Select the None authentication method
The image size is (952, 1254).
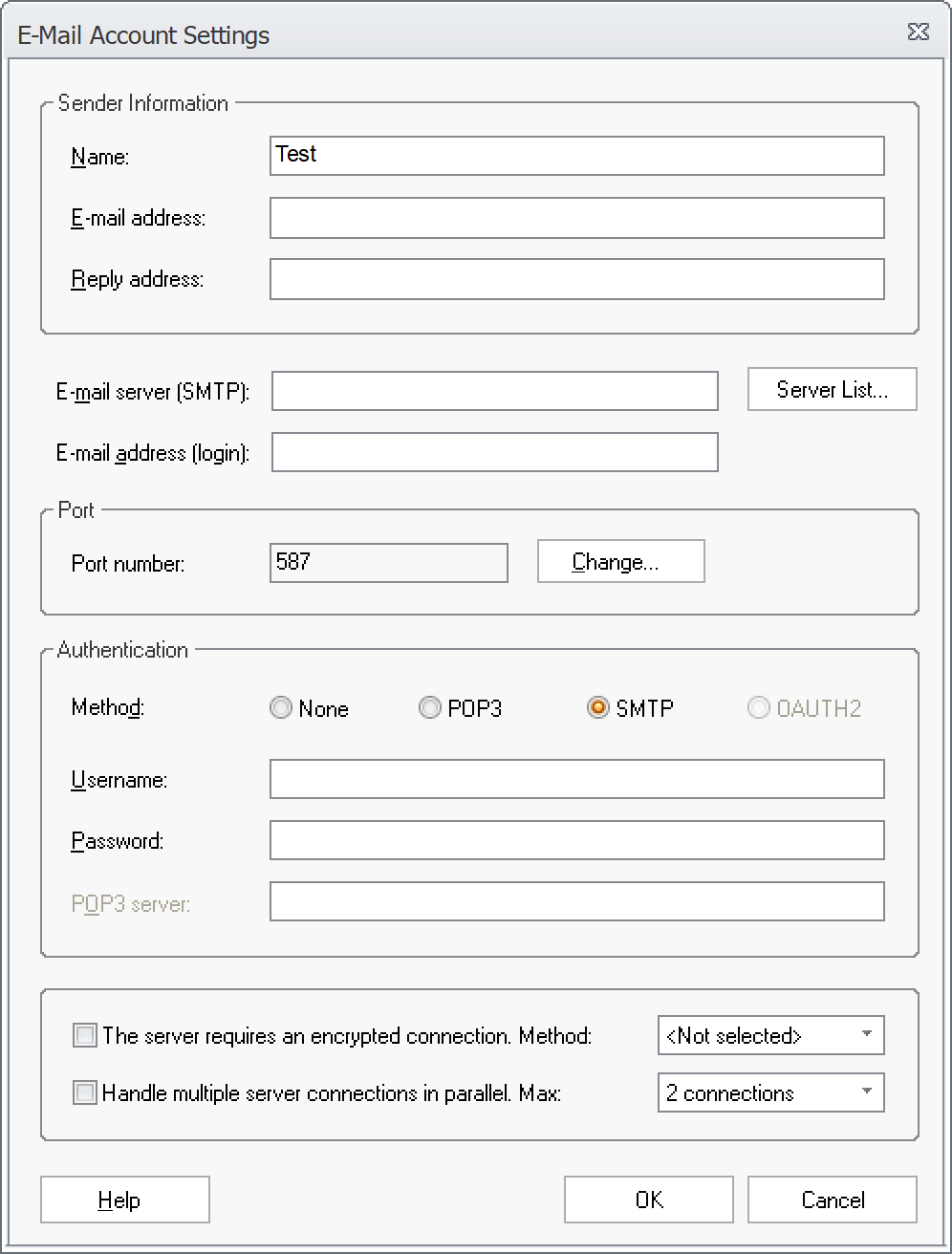click(x=281, y=708)
